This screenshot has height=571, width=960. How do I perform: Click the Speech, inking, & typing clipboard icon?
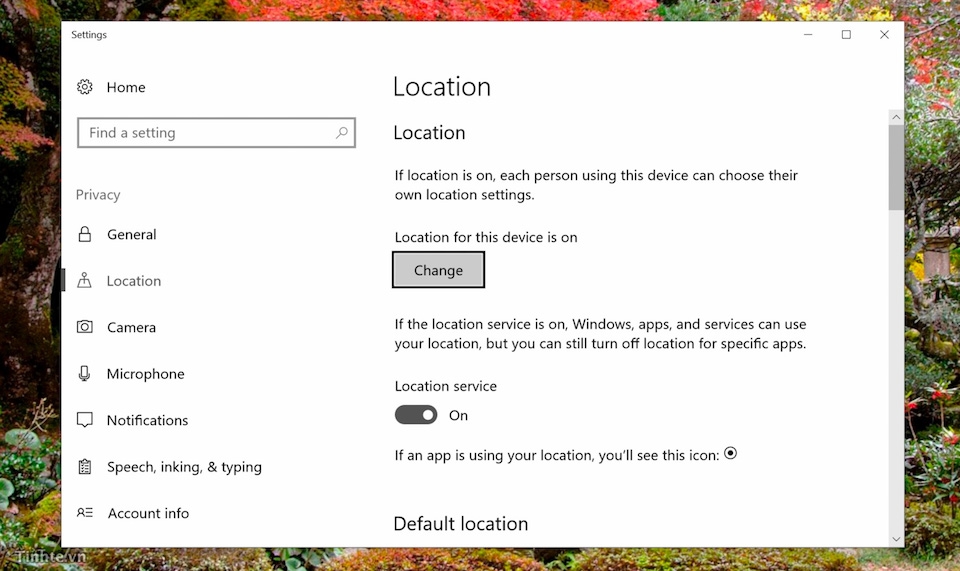tap(84, 466)
